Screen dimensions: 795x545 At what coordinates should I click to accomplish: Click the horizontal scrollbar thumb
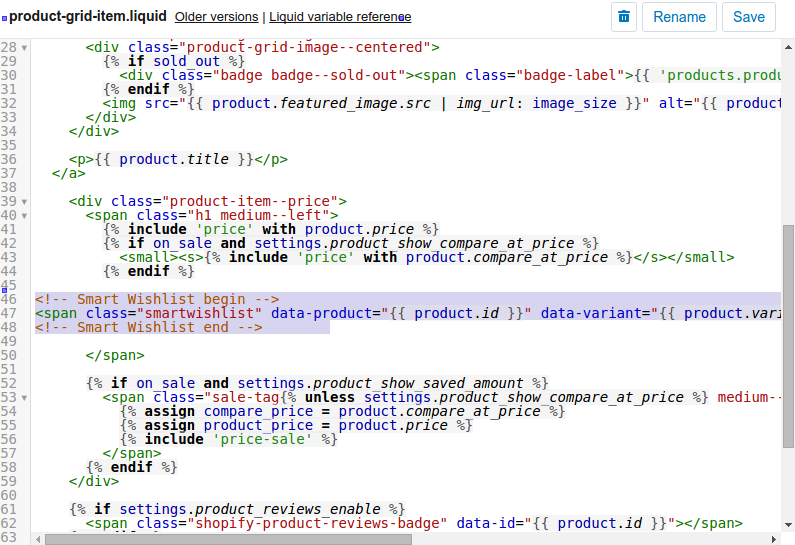pos(228,539)
